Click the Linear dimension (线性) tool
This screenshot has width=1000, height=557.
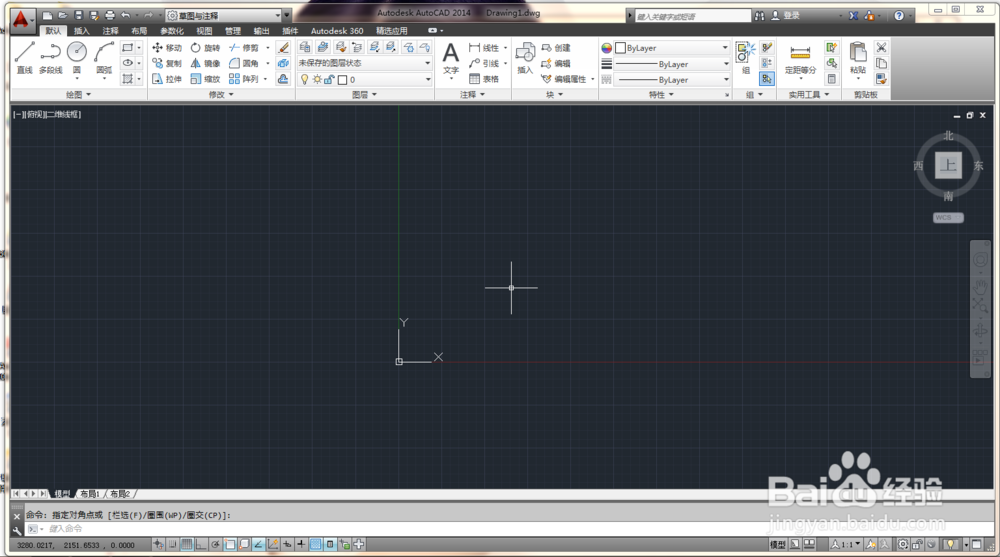coord(483,48)
